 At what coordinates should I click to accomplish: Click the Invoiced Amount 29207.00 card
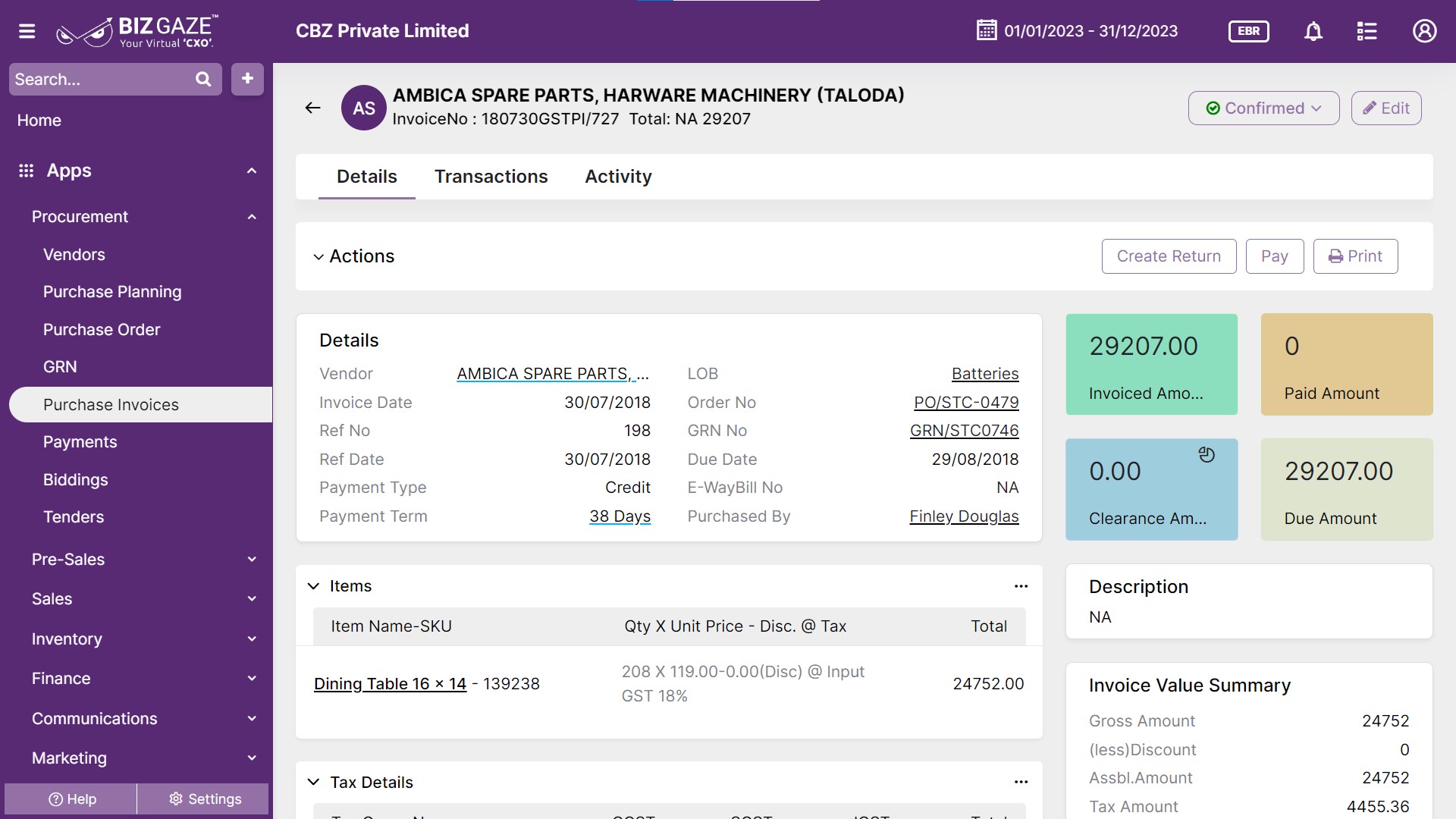(1151, 364)
